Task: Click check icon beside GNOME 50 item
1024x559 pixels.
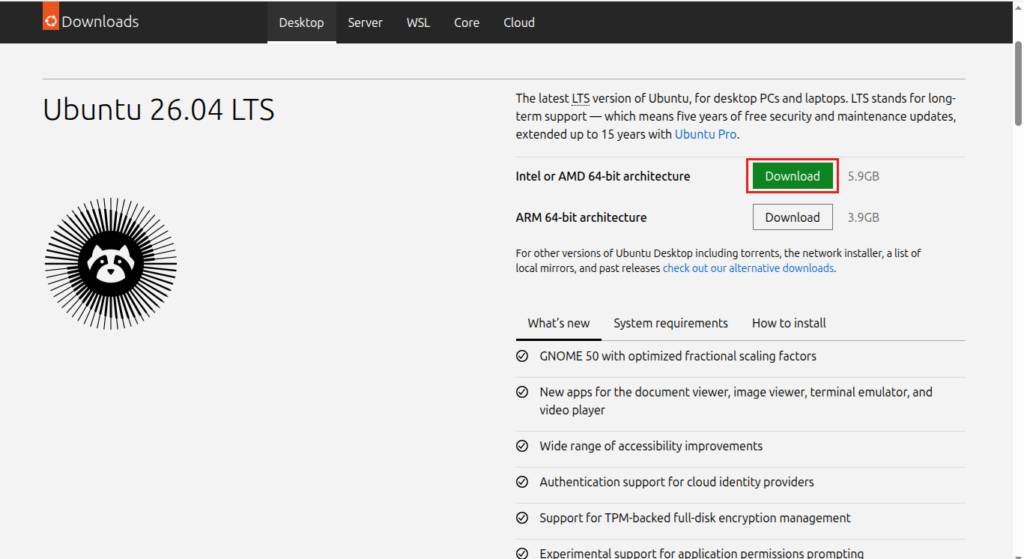Action: (x=522, y=356)
